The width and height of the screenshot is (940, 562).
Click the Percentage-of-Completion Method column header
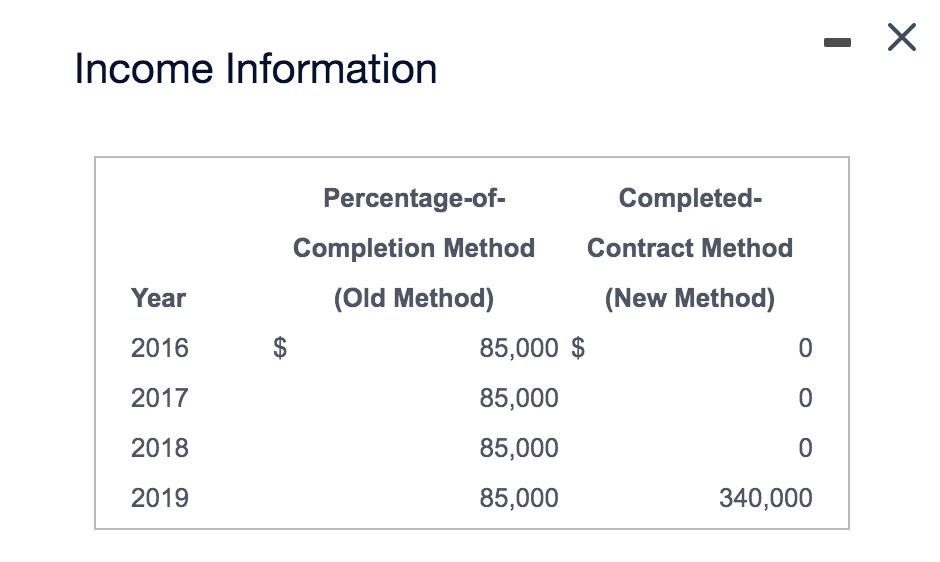click(x=414, y=248)
